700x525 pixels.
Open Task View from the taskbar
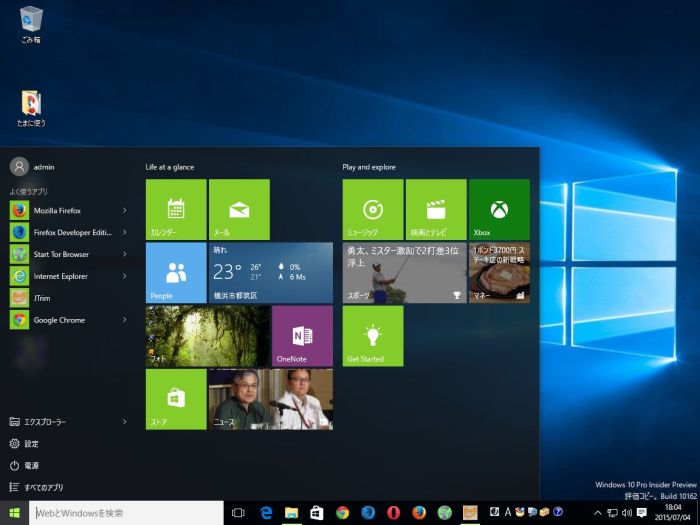pyautogui.click(x=238, y=513)
